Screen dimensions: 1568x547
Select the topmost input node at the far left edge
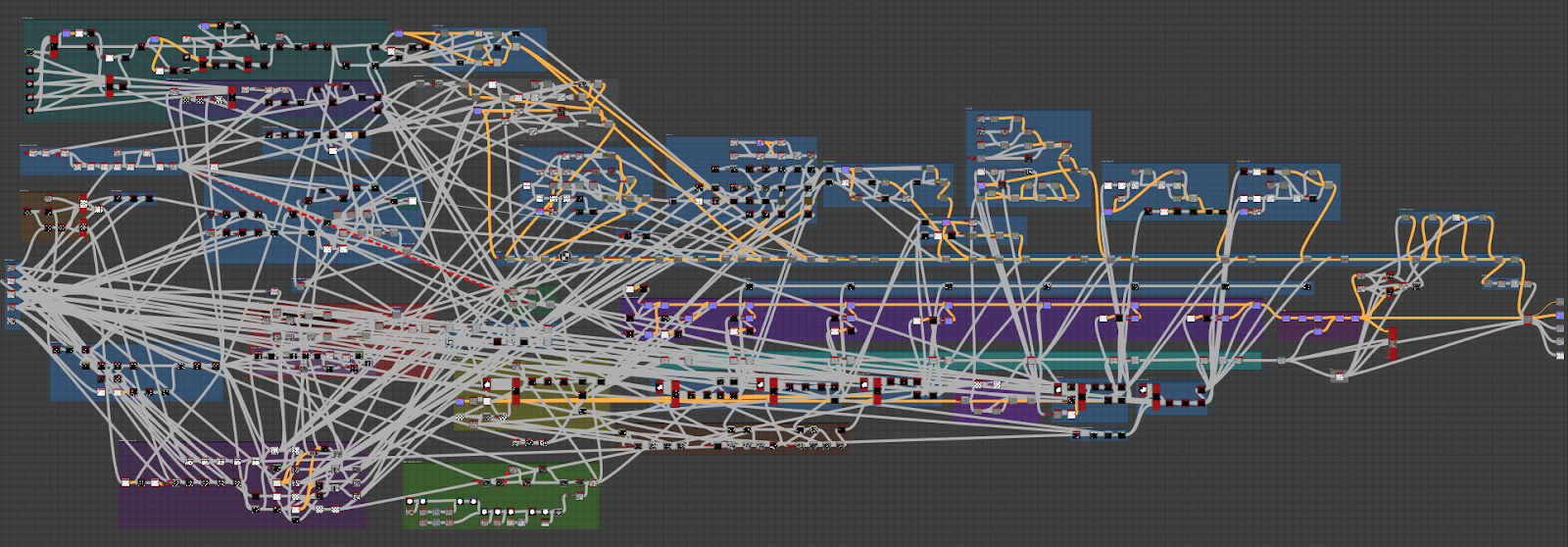[x=11, y=269]
